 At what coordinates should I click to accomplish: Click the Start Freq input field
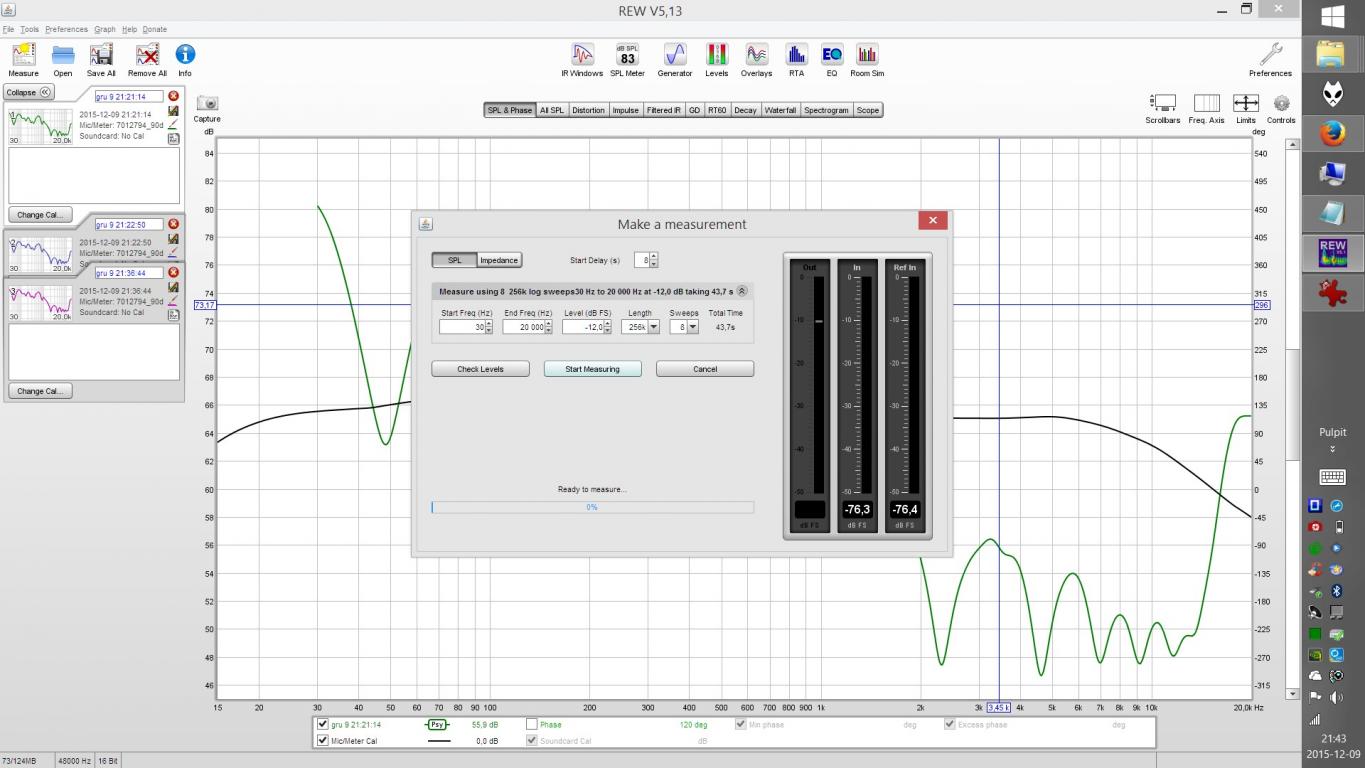click(462, 327)
